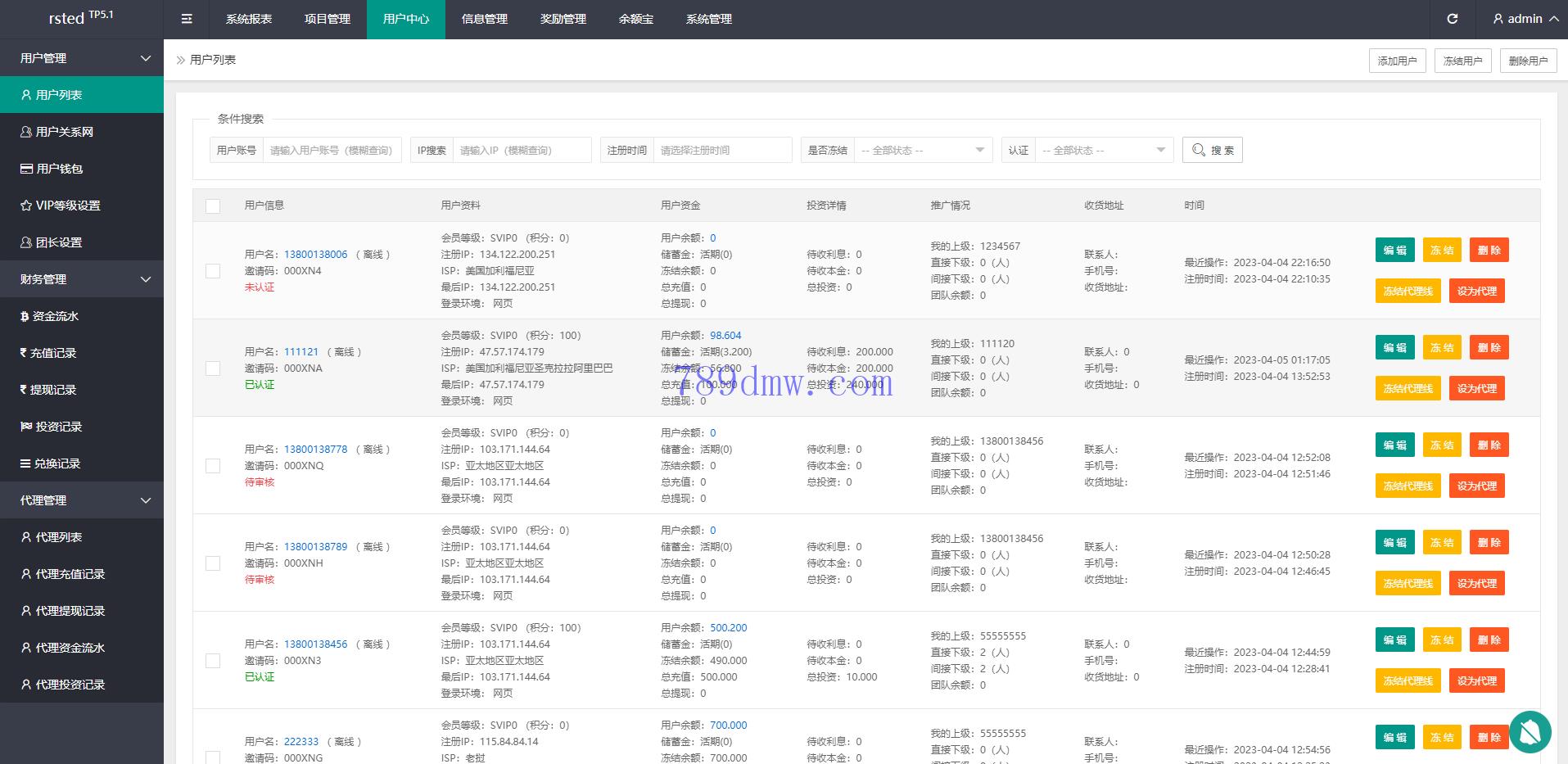The width and height of the screenshot is (1568, 764).
Task: Open 投资记录 in the sidebar
Action: pos(57,427)
